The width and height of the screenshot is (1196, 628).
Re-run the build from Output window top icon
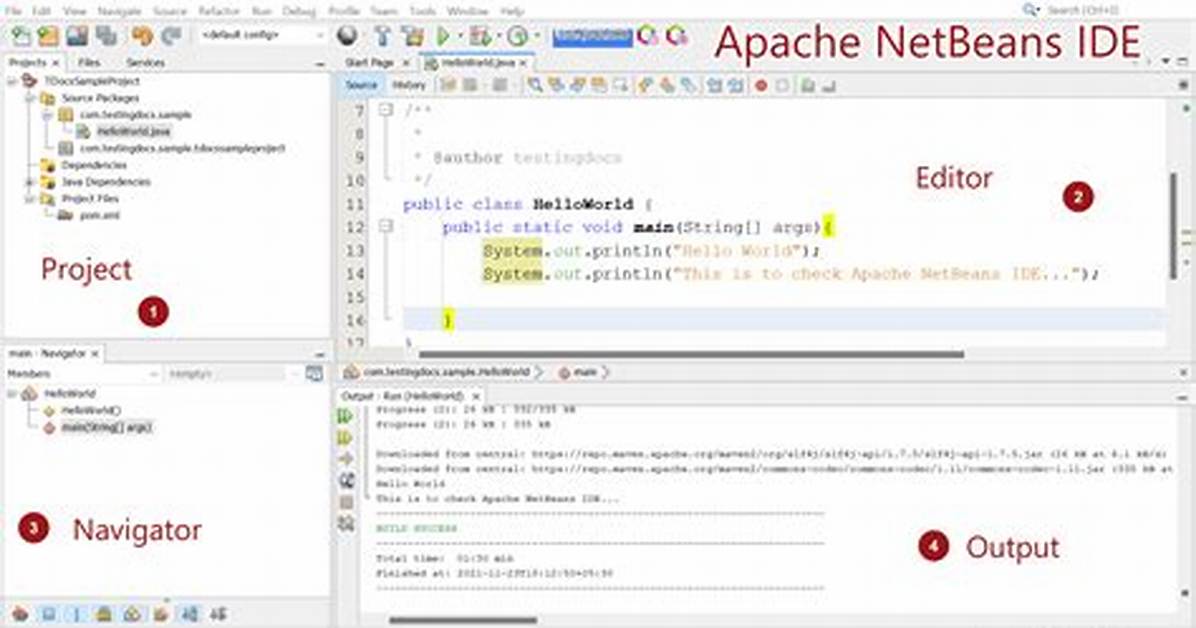point(346,416)
